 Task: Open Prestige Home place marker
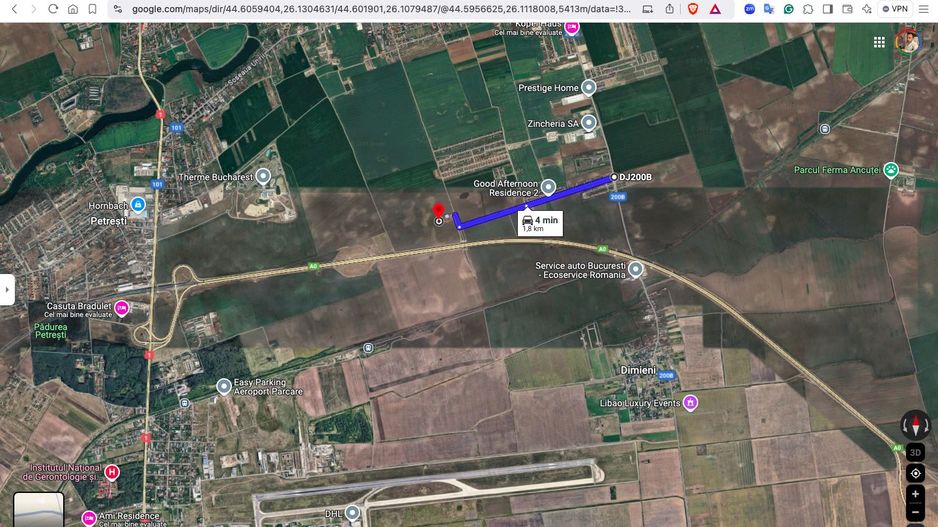tap(589, 87)
